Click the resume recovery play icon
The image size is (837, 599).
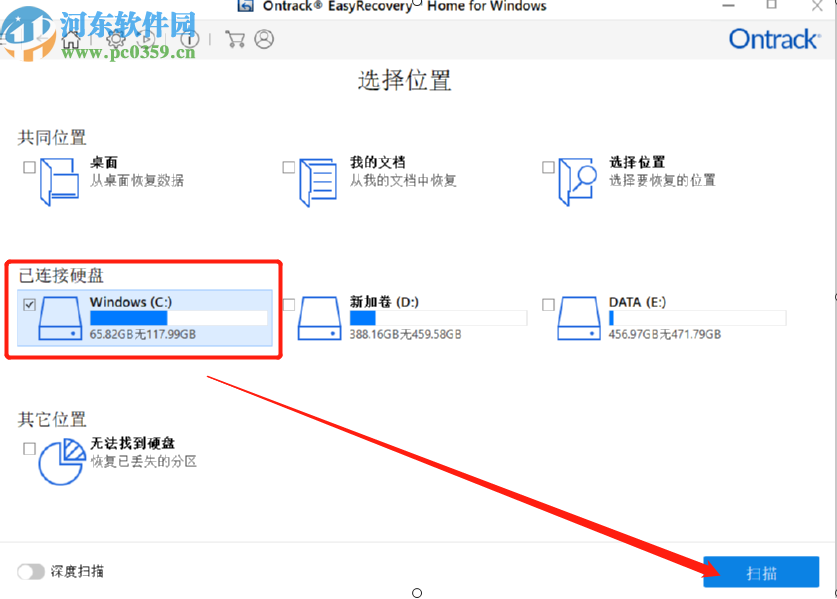[x=146, y=40]
